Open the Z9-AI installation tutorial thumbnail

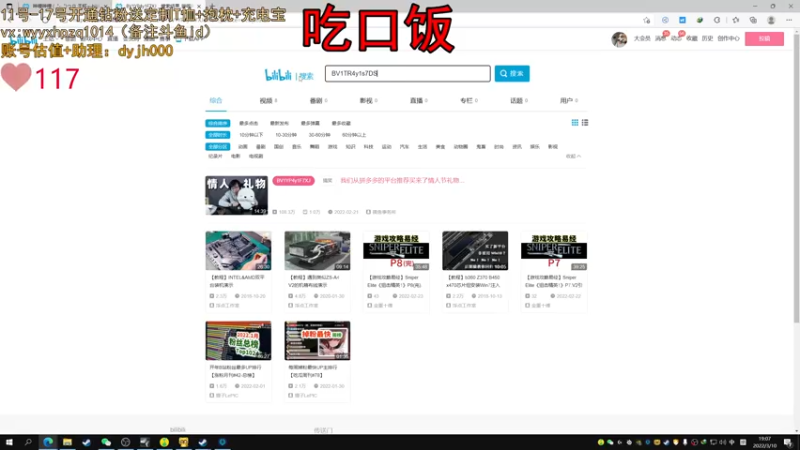[x=317, y=251]
